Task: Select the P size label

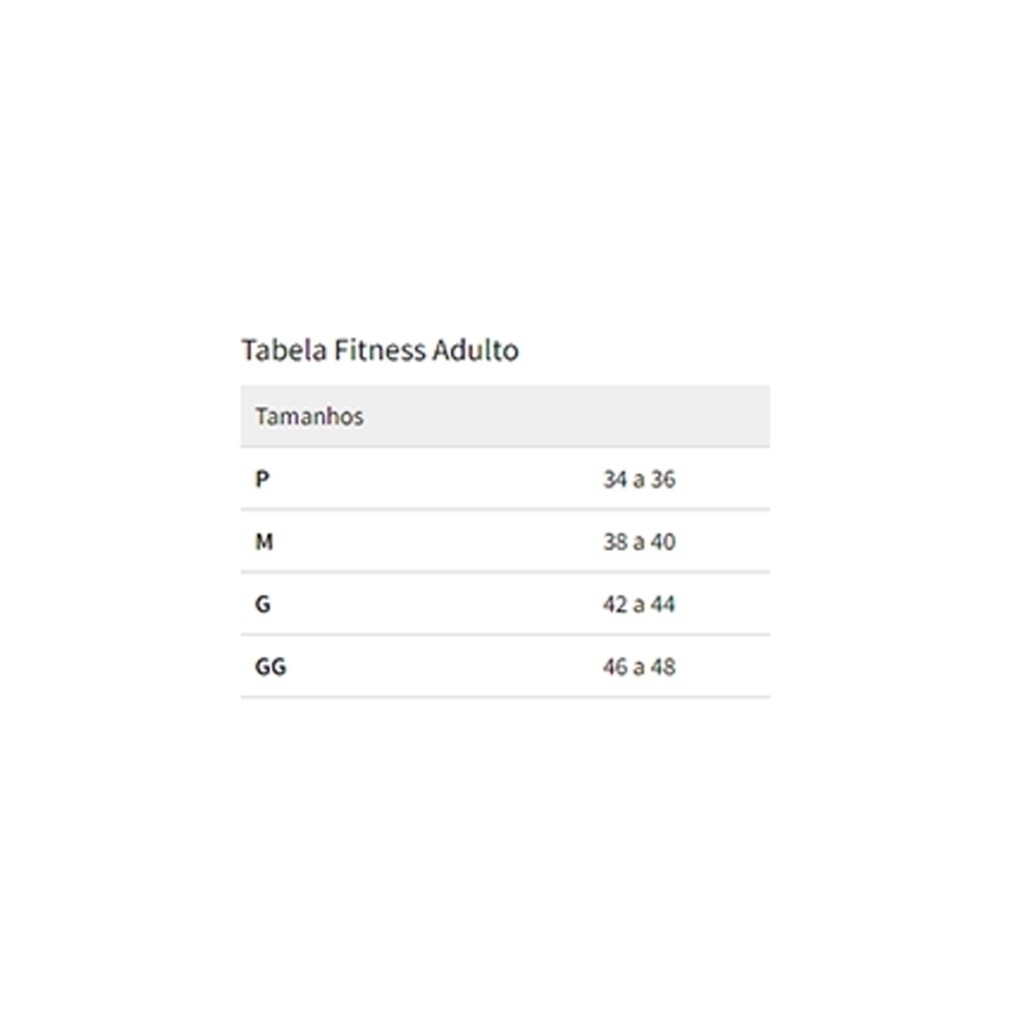Action: (262, 480)
